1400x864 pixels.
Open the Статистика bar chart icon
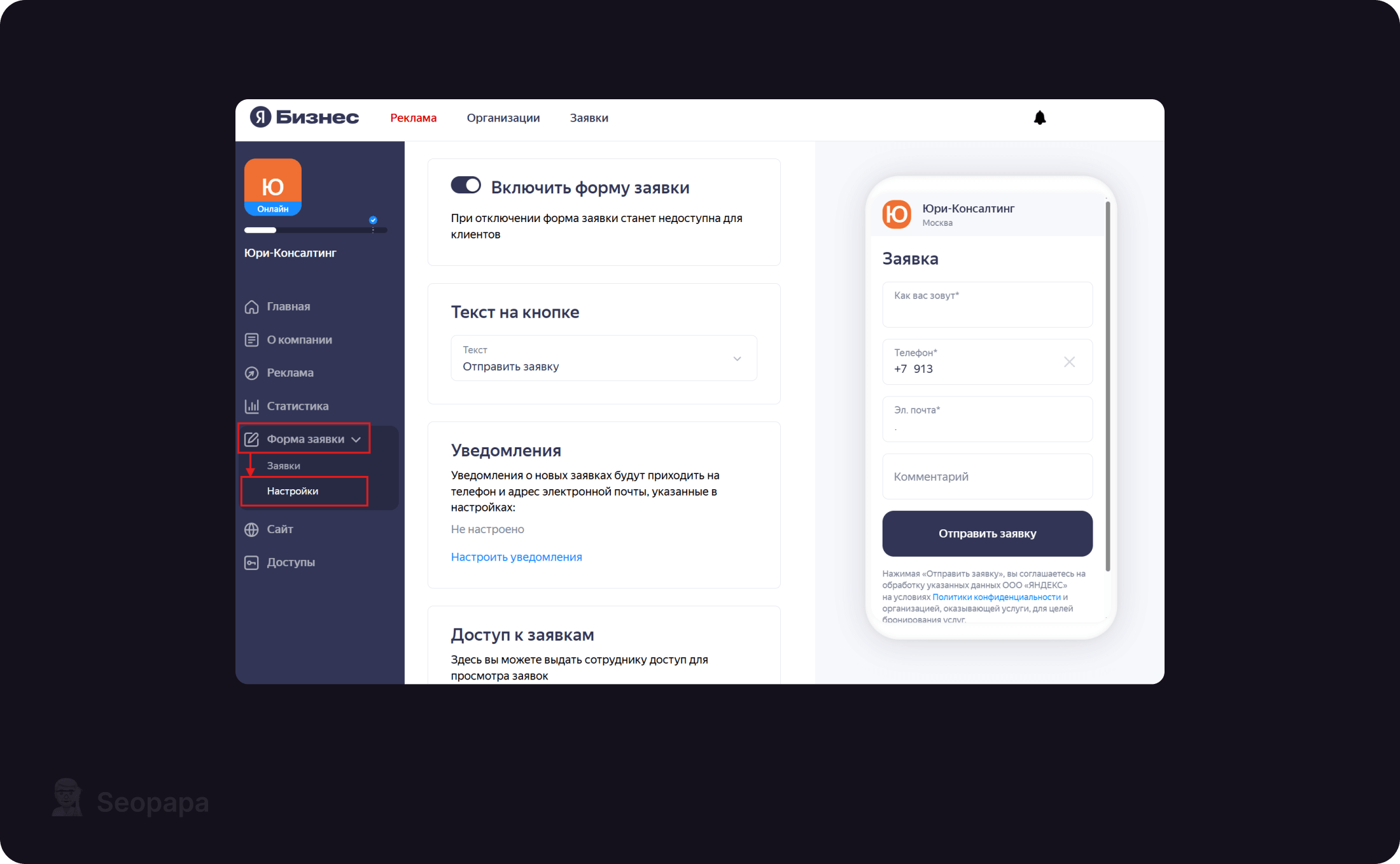(x=252, y=406)
